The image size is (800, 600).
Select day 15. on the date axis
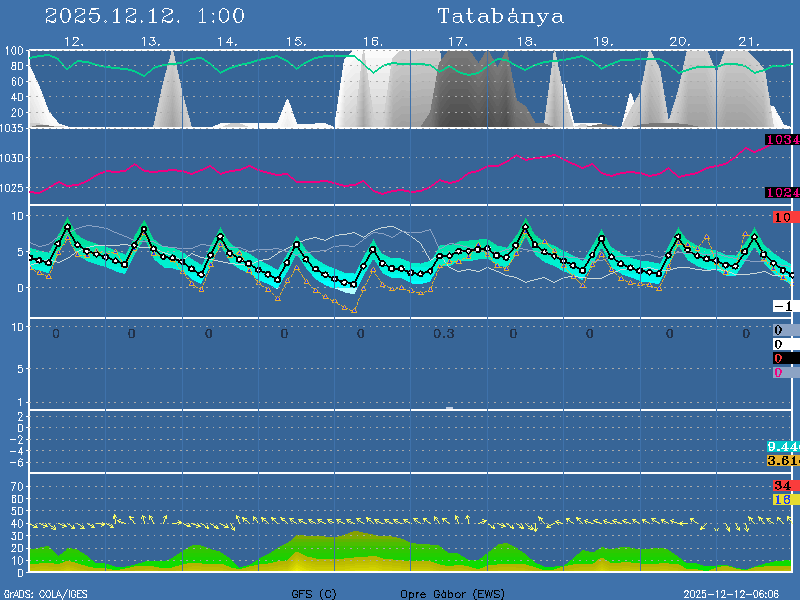pyautogui.click(x=296, y=42)
